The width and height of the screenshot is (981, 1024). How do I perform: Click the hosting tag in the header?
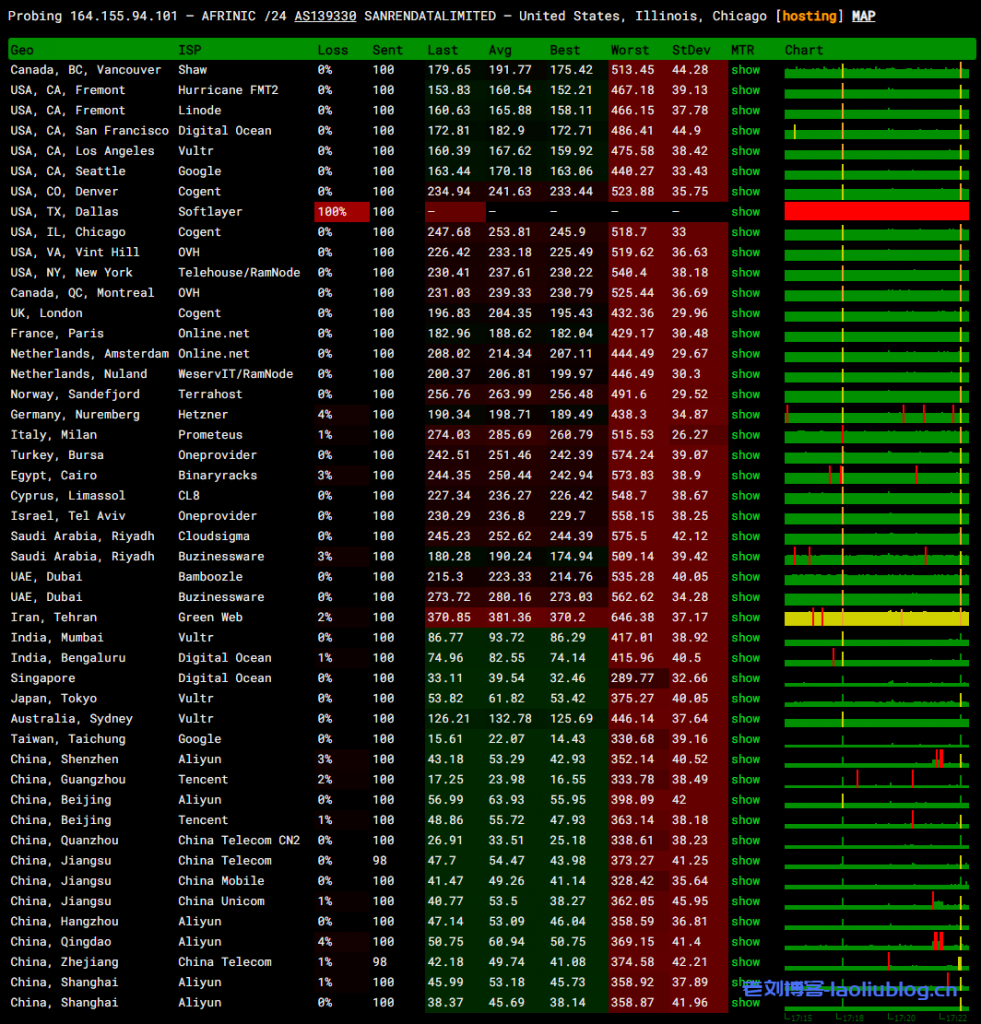tap(810, 16)
